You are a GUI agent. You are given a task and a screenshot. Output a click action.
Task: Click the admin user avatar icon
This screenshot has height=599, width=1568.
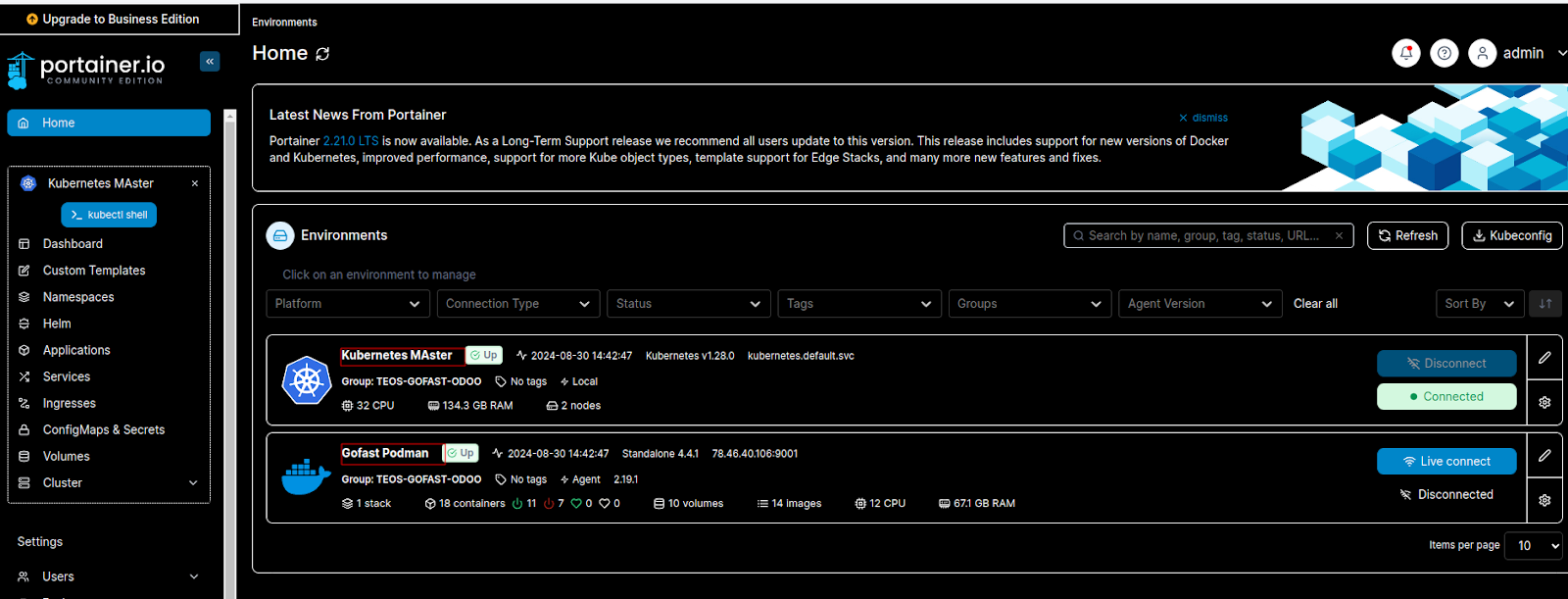[1483, 53]
